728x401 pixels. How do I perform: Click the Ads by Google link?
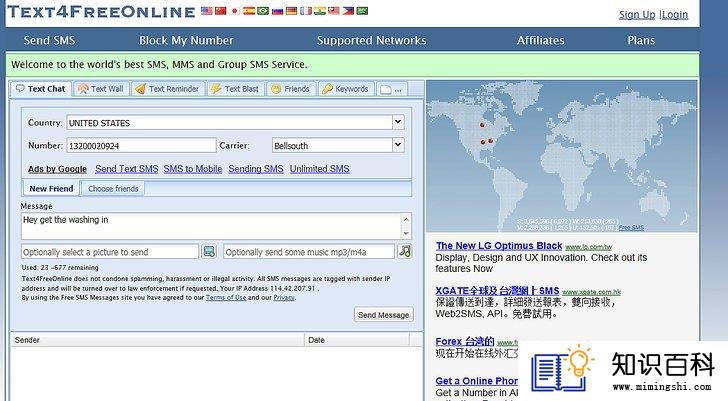(57, 169)
